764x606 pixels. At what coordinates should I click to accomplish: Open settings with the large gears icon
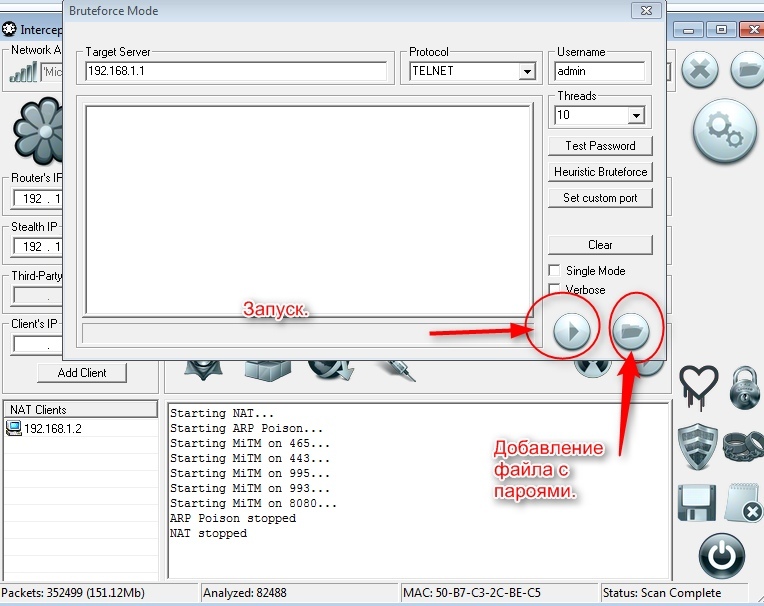click(724, 130)
